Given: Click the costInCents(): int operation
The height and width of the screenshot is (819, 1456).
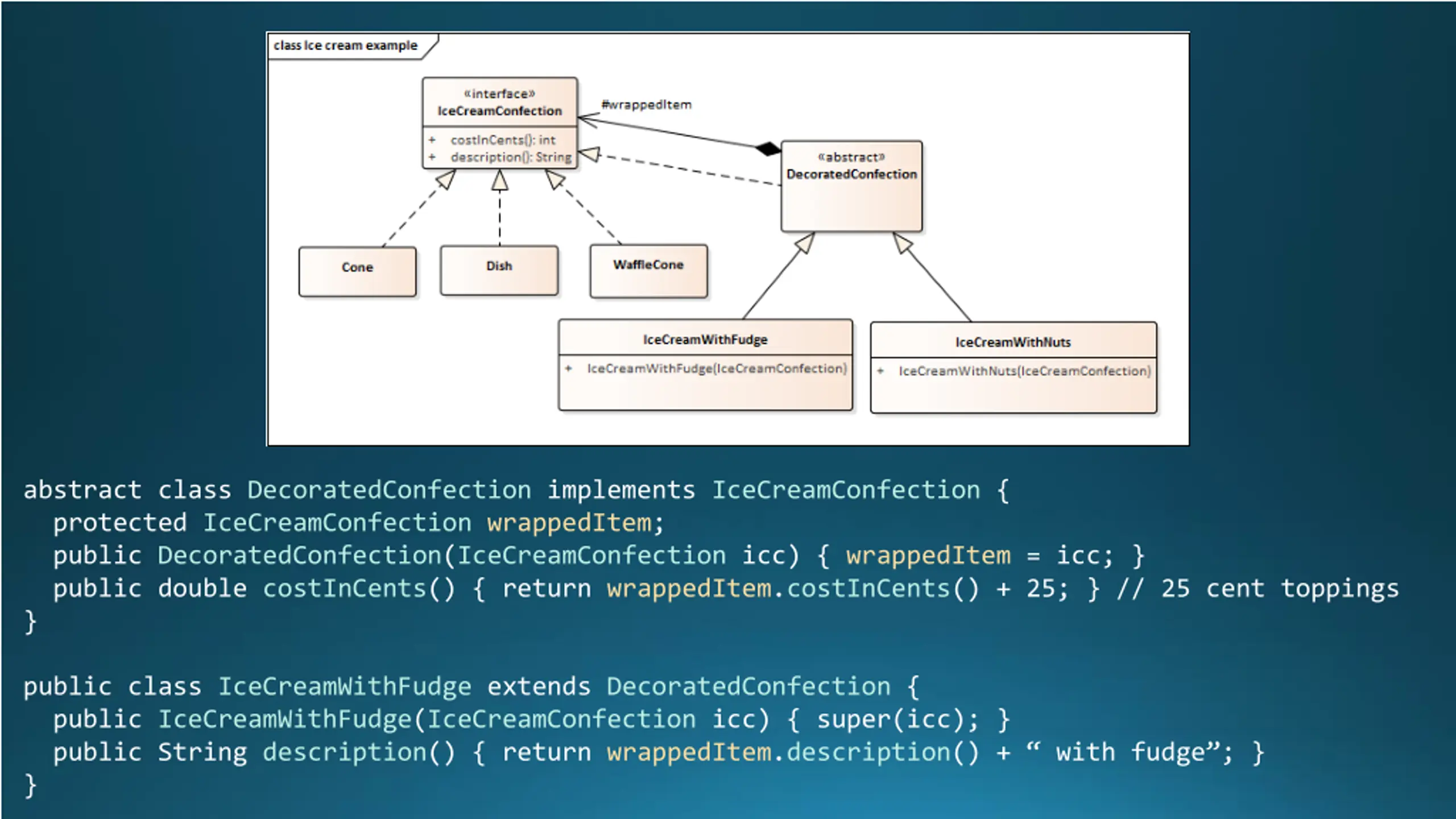Looking at the screenshot, I should point(503,140).
